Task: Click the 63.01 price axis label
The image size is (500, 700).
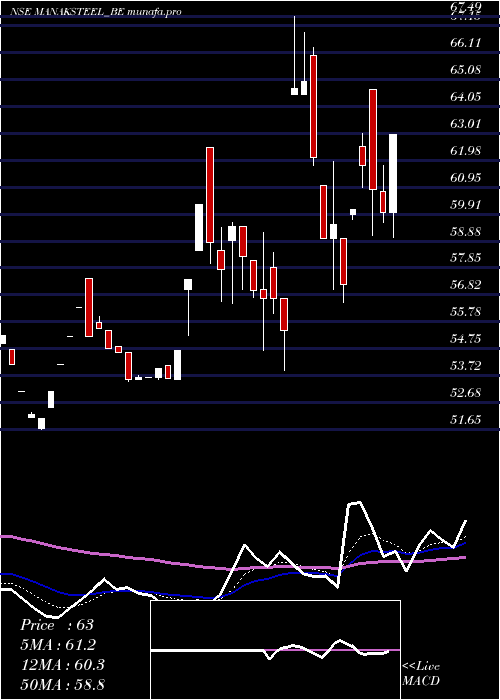Action: tap(466, 123)
